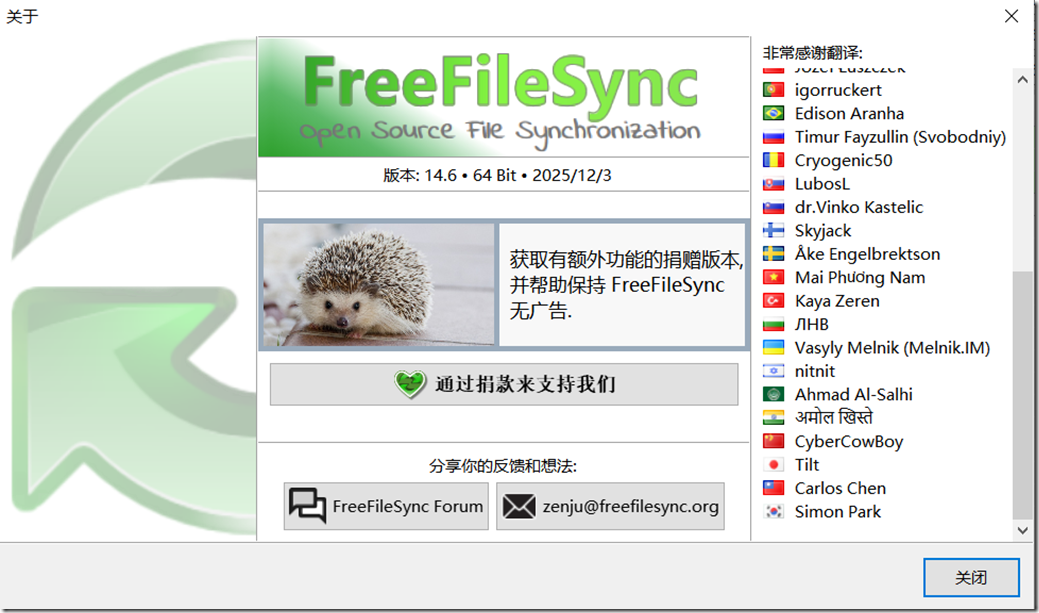Click the Ukraine flag beside Vasyly Melnik
The height and width of the screenshot is (613, 1039).
pyautogui.click(x=773, y=348)
